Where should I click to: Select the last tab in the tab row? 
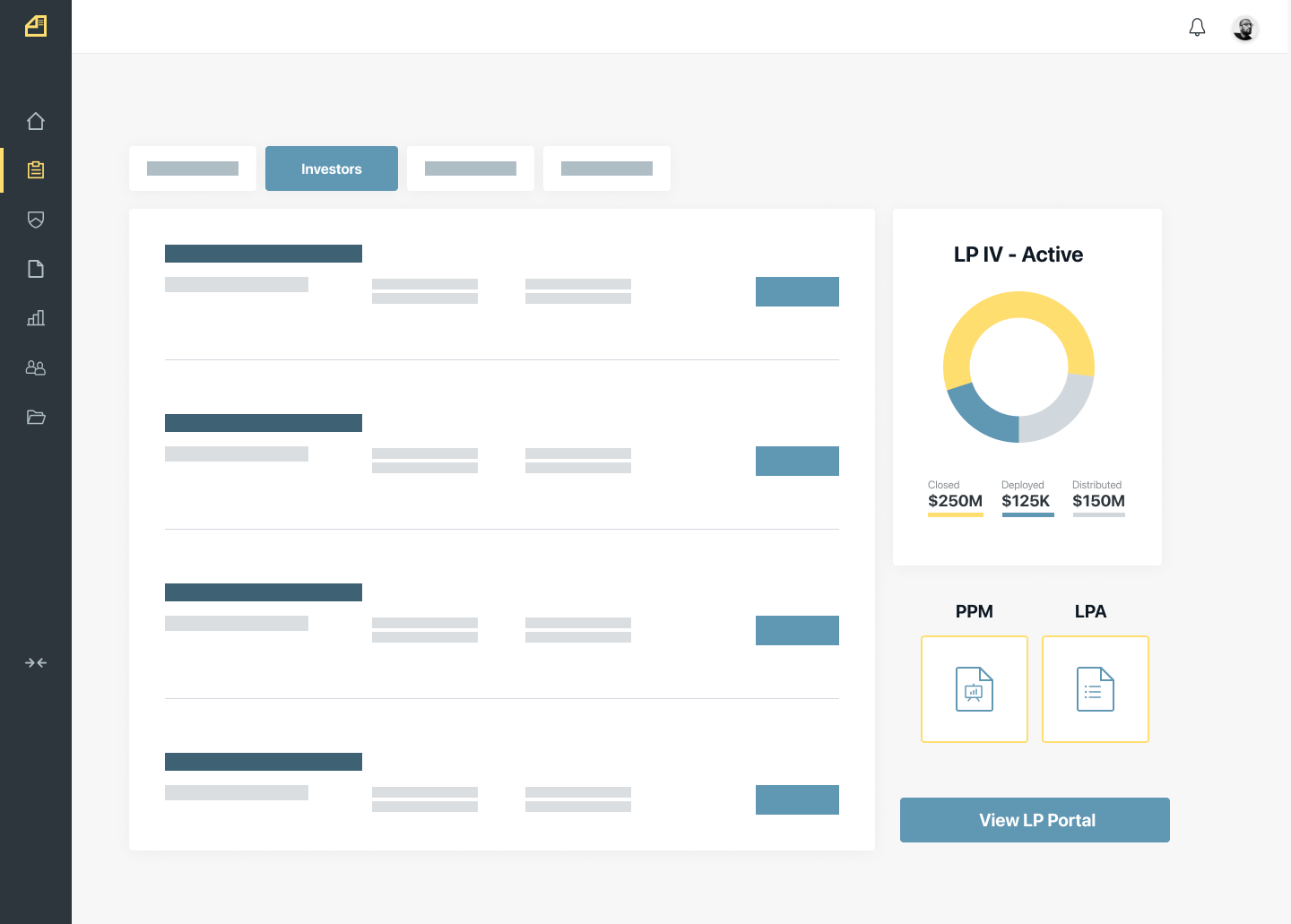607,168
